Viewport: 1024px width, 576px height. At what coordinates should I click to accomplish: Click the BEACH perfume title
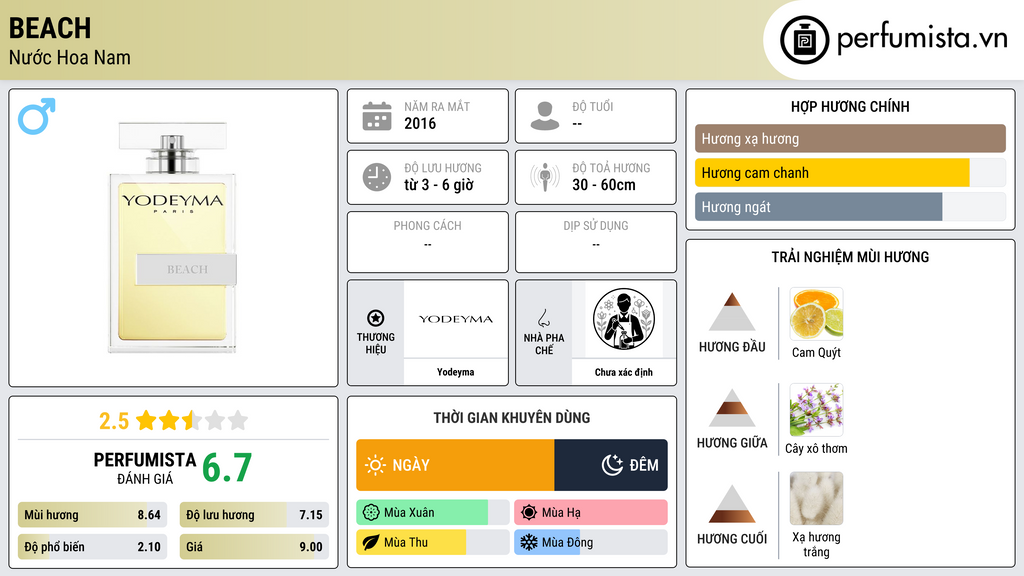50,28
